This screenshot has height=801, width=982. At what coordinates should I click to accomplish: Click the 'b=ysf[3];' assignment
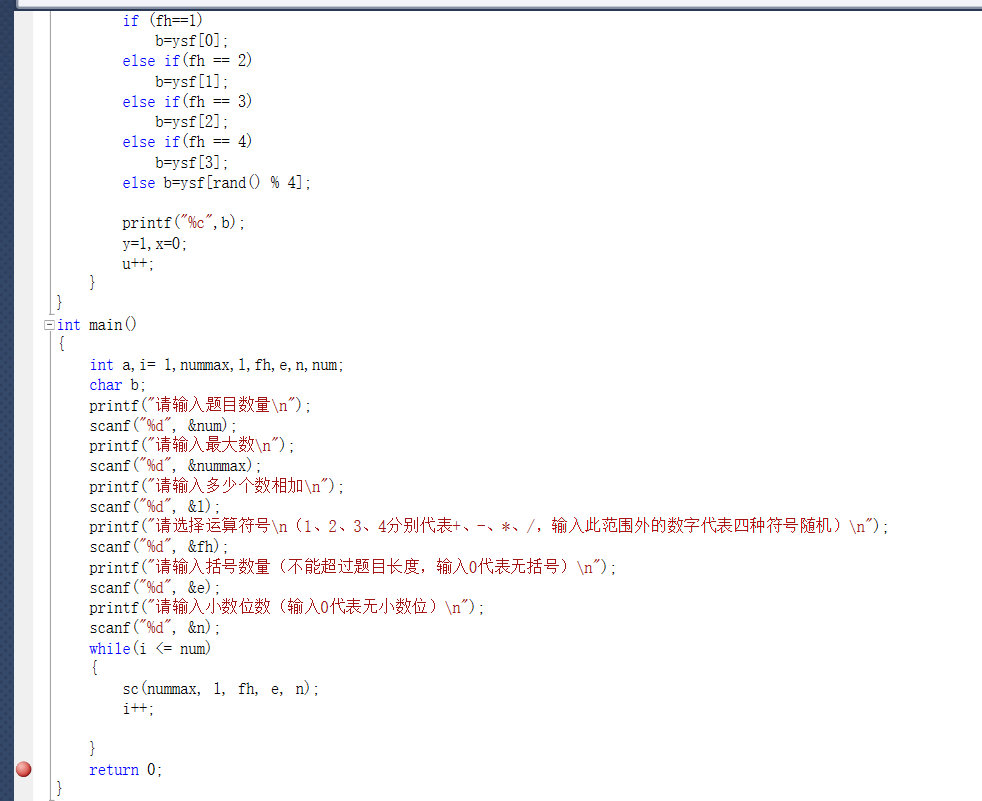(192, 162)
